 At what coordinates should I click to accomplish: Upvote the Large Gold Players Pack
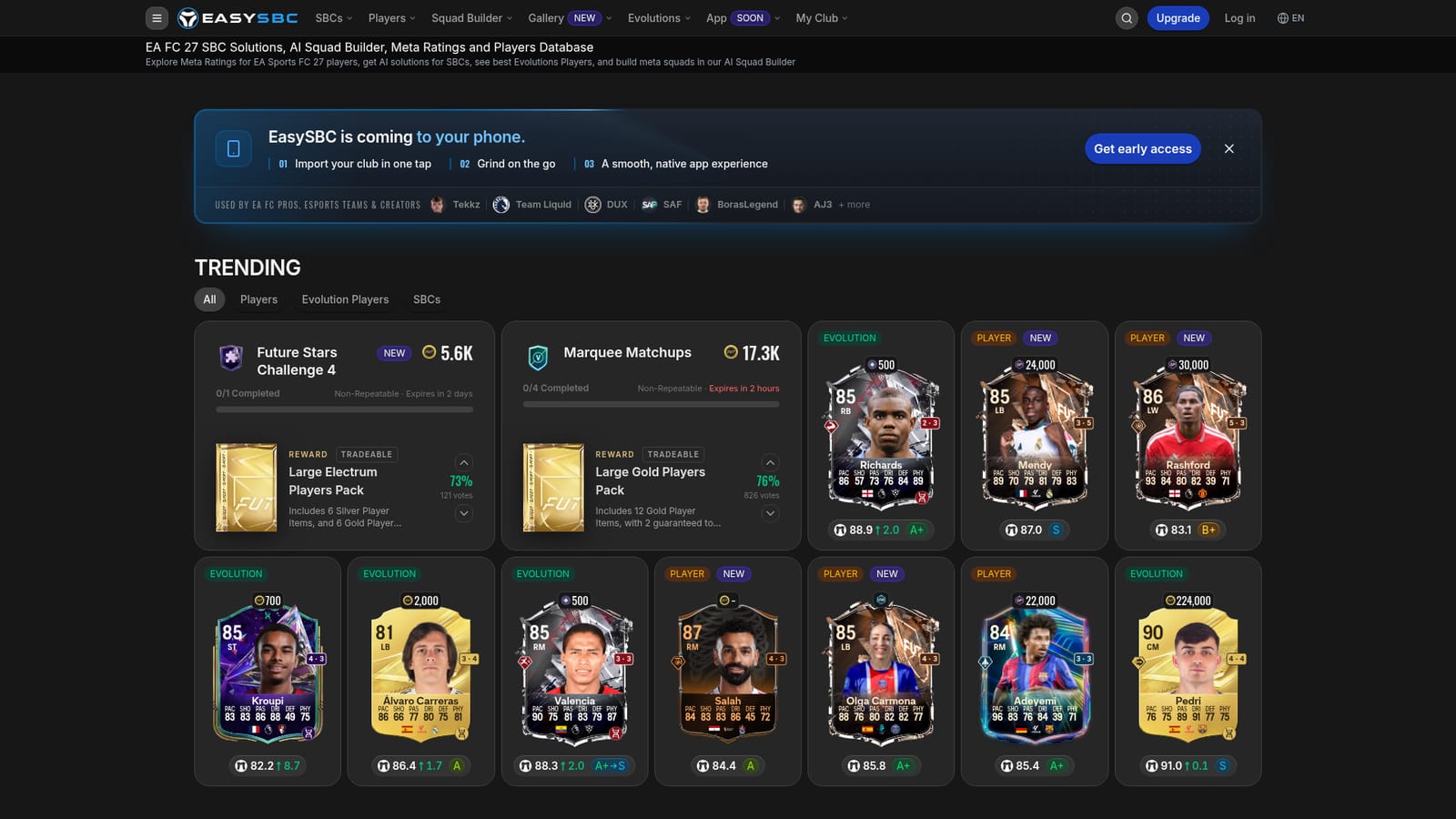[770, 462]
